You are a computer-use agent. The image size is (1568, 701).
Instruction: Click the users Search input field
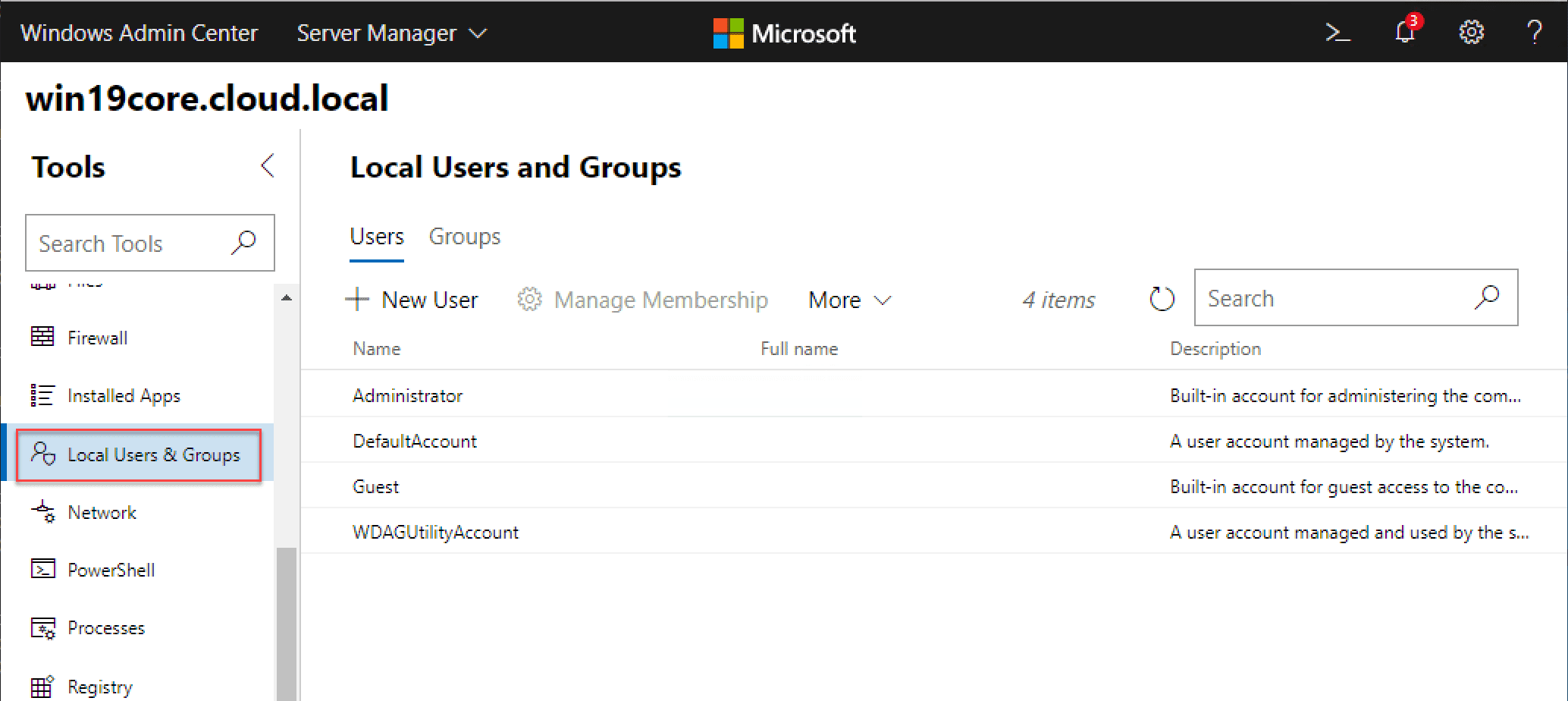(x=1334, y=298)
